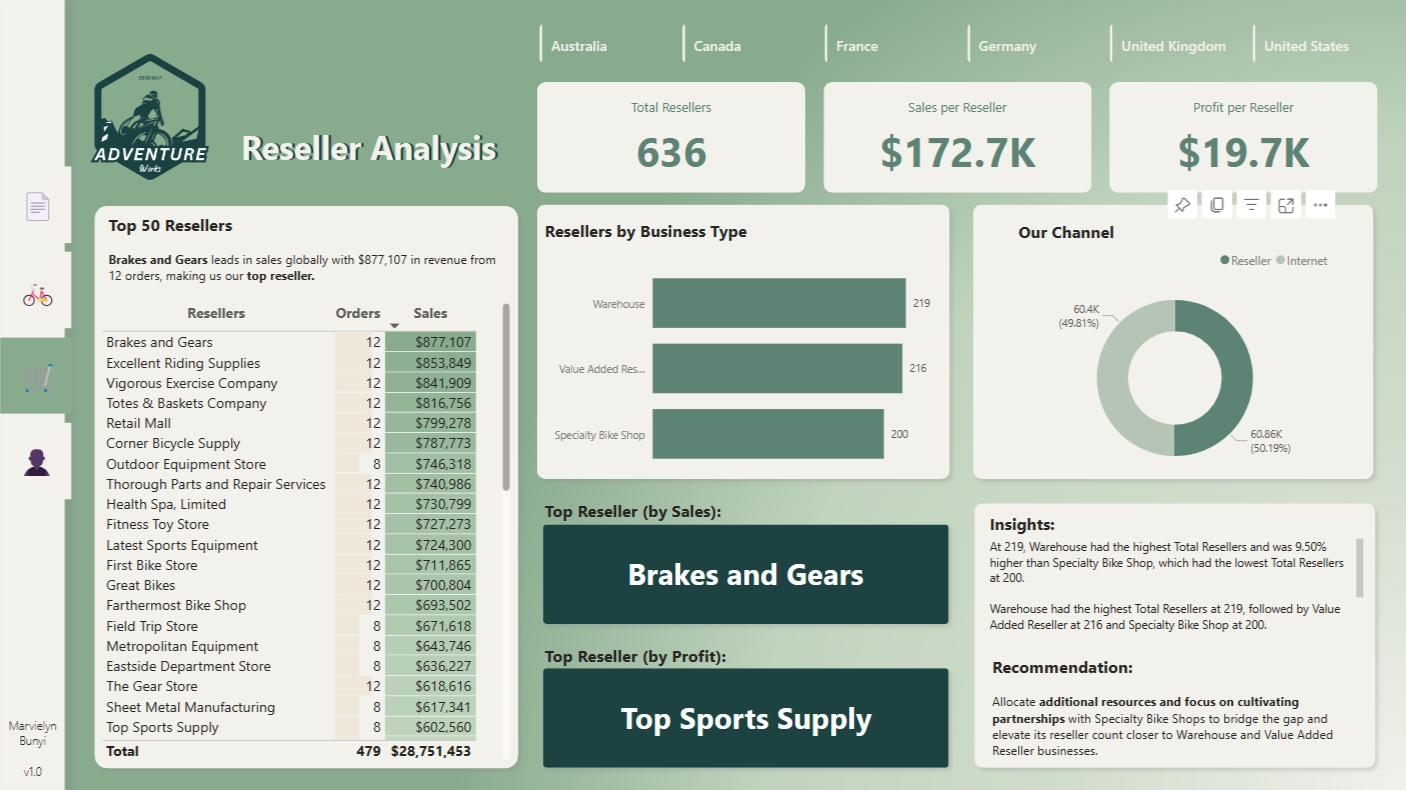Select the dark Reseller donut segment
This screenshot has width=1406, height=790.
pyautogui.click(x=1237, y=378)
